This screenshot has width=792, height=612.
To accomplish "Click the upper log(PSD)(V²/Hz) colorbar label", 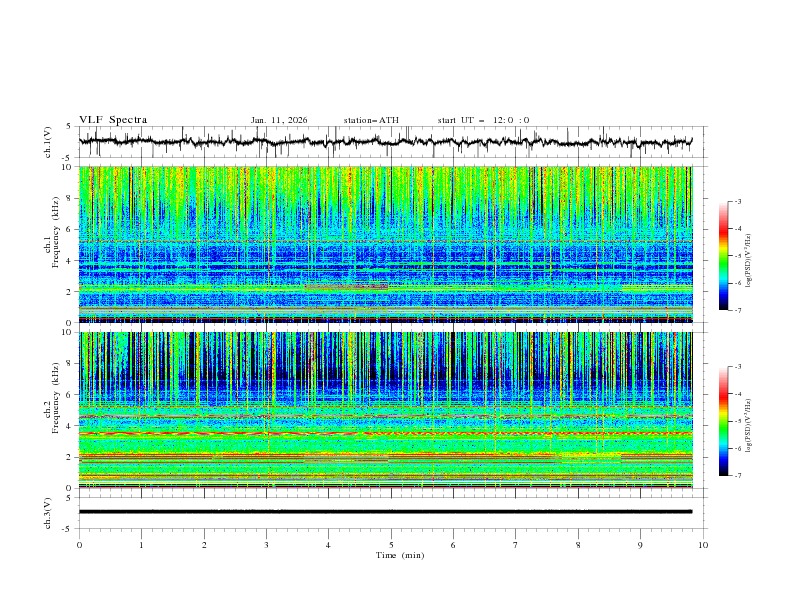I will click(748, 261).
